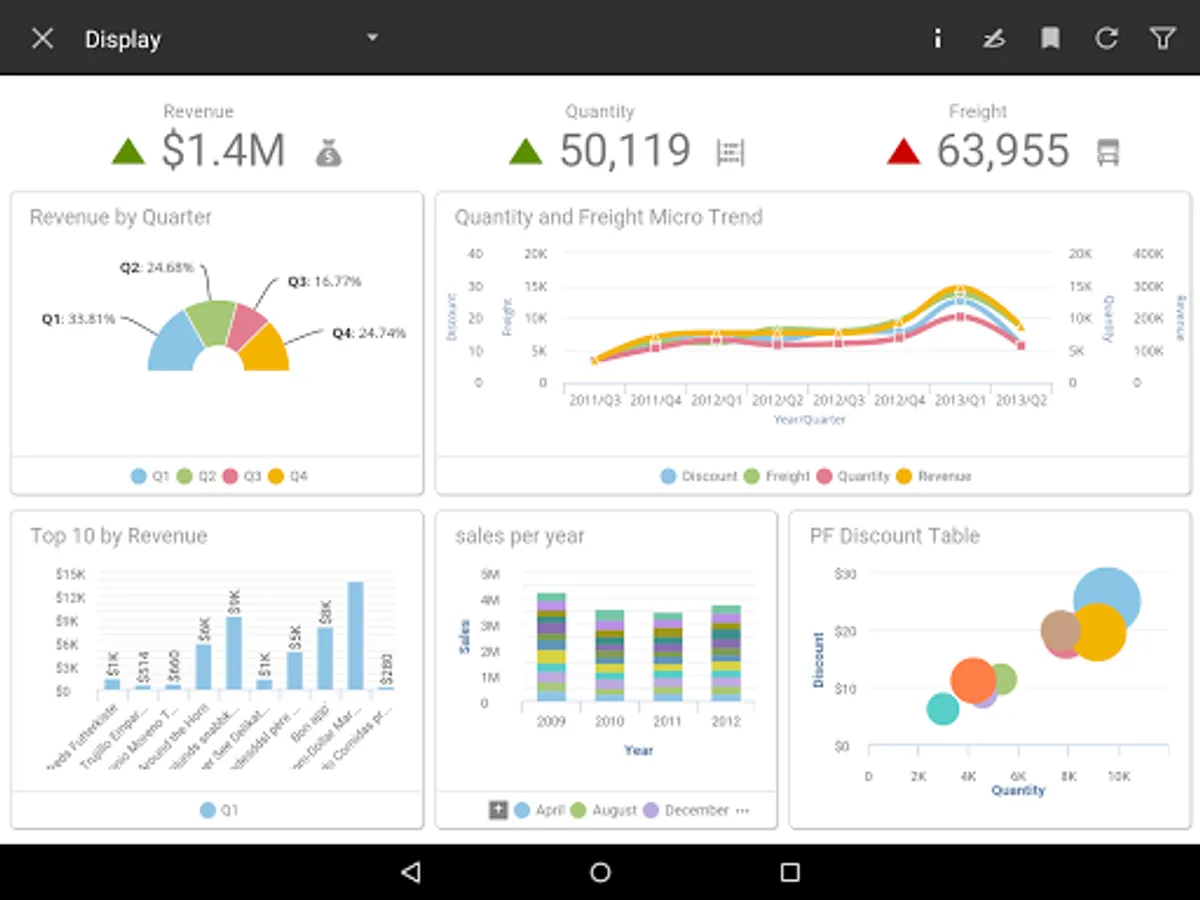Open the Quantity and Freight Micro Trend title
This screenshot has width=1200, height=900.
[608, 217]
